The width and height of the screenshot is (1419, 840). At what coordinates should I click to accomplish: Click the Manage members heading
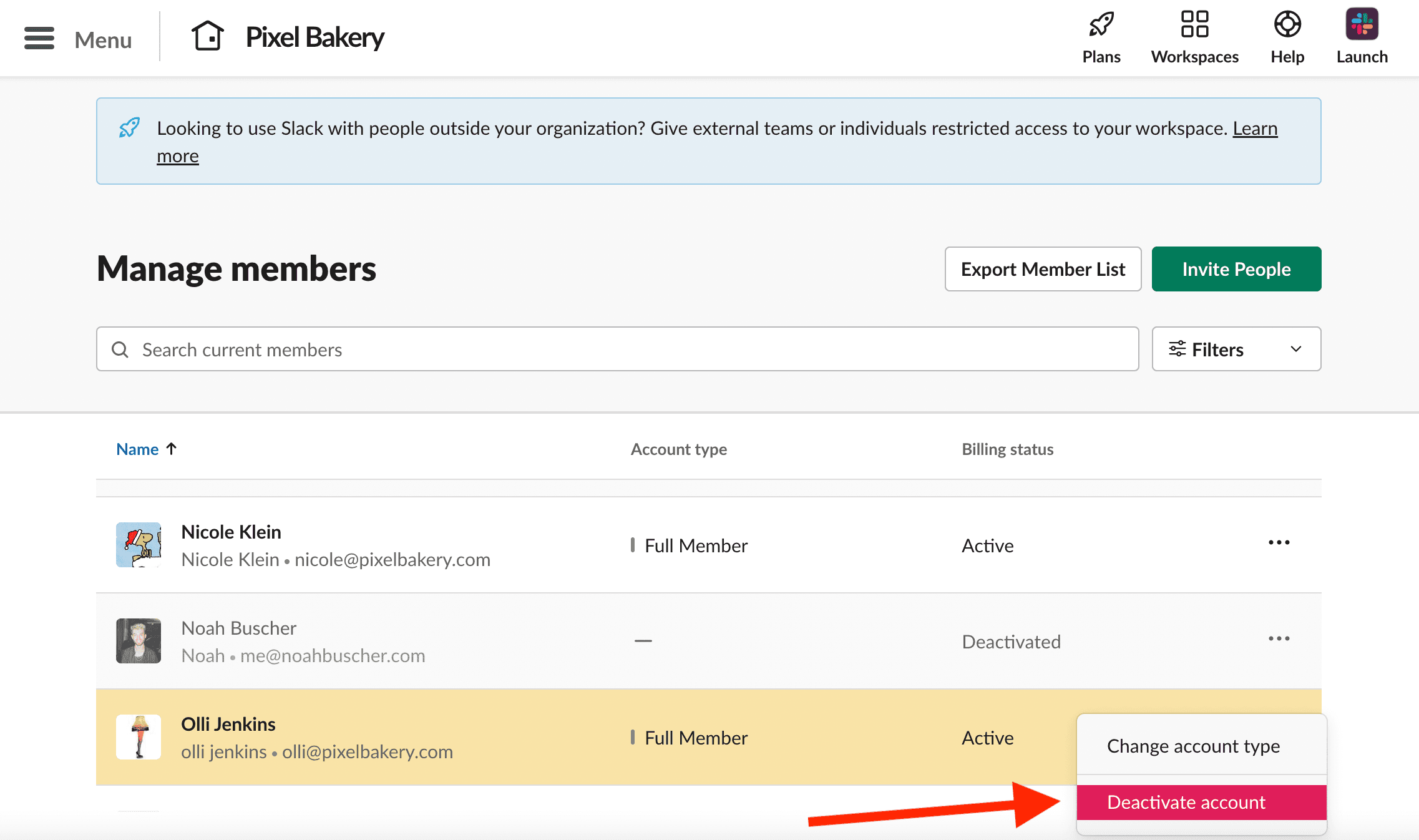(x=236, y=269)
